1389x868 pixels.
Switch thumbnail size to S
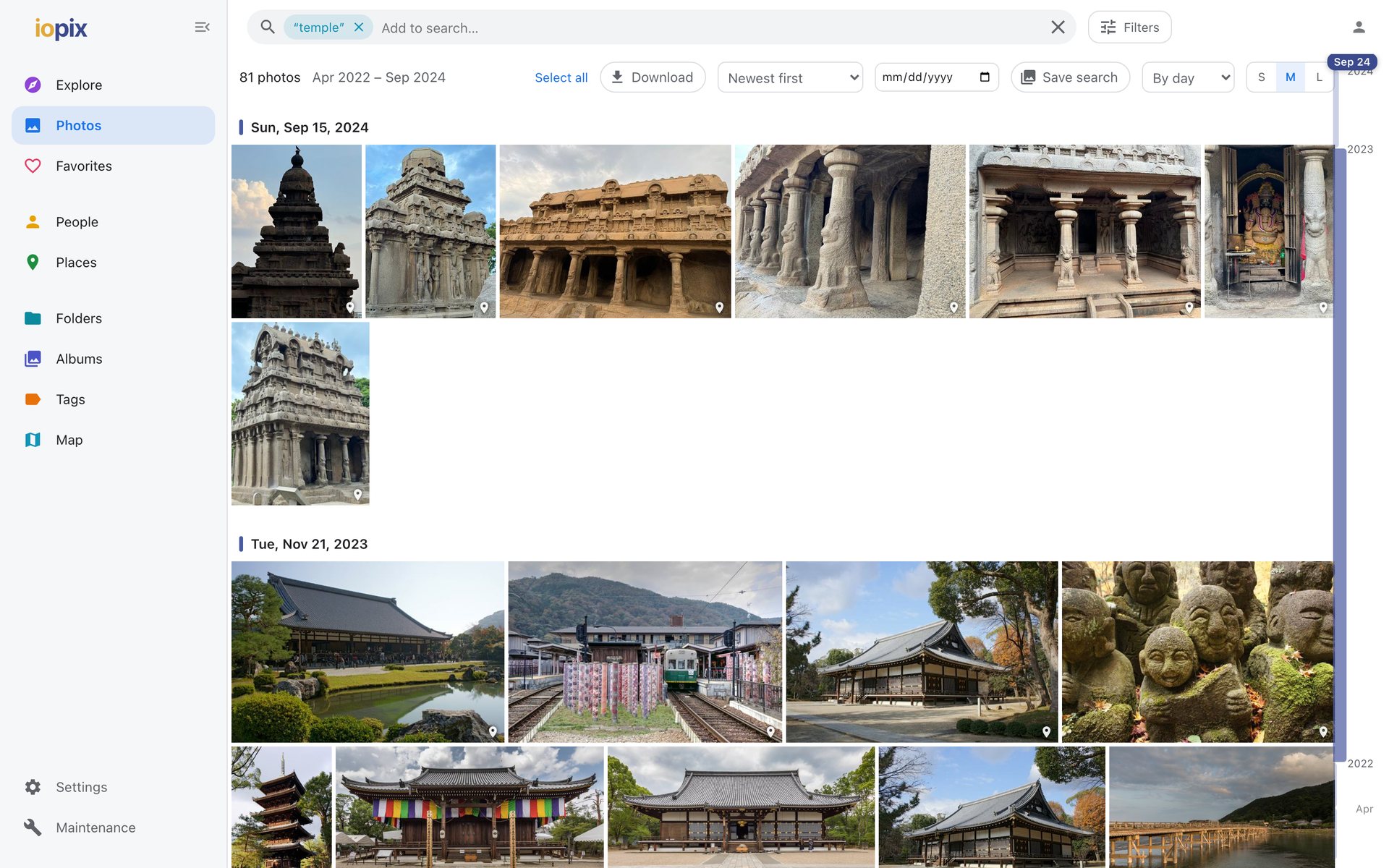[x=1262, y=77]
